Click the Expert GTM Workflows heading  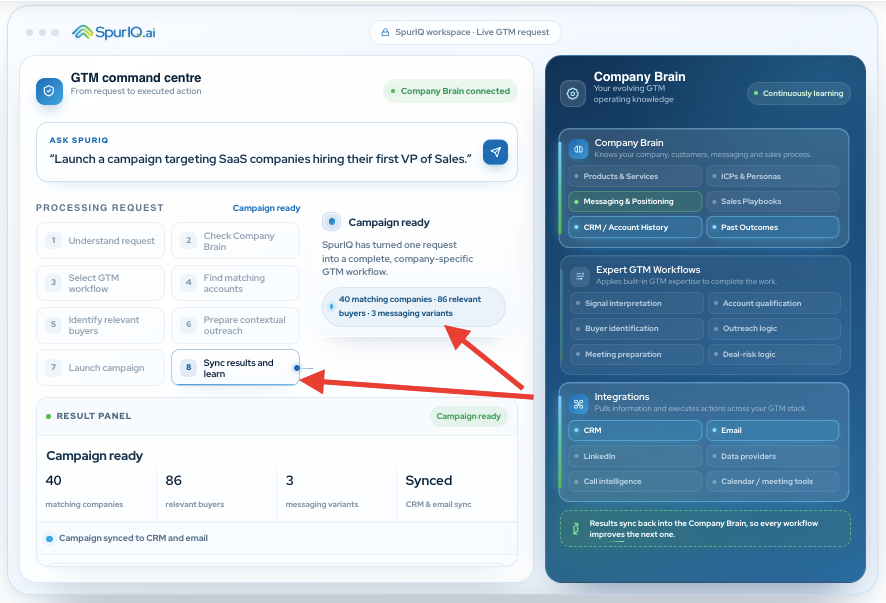coord(648,270)
